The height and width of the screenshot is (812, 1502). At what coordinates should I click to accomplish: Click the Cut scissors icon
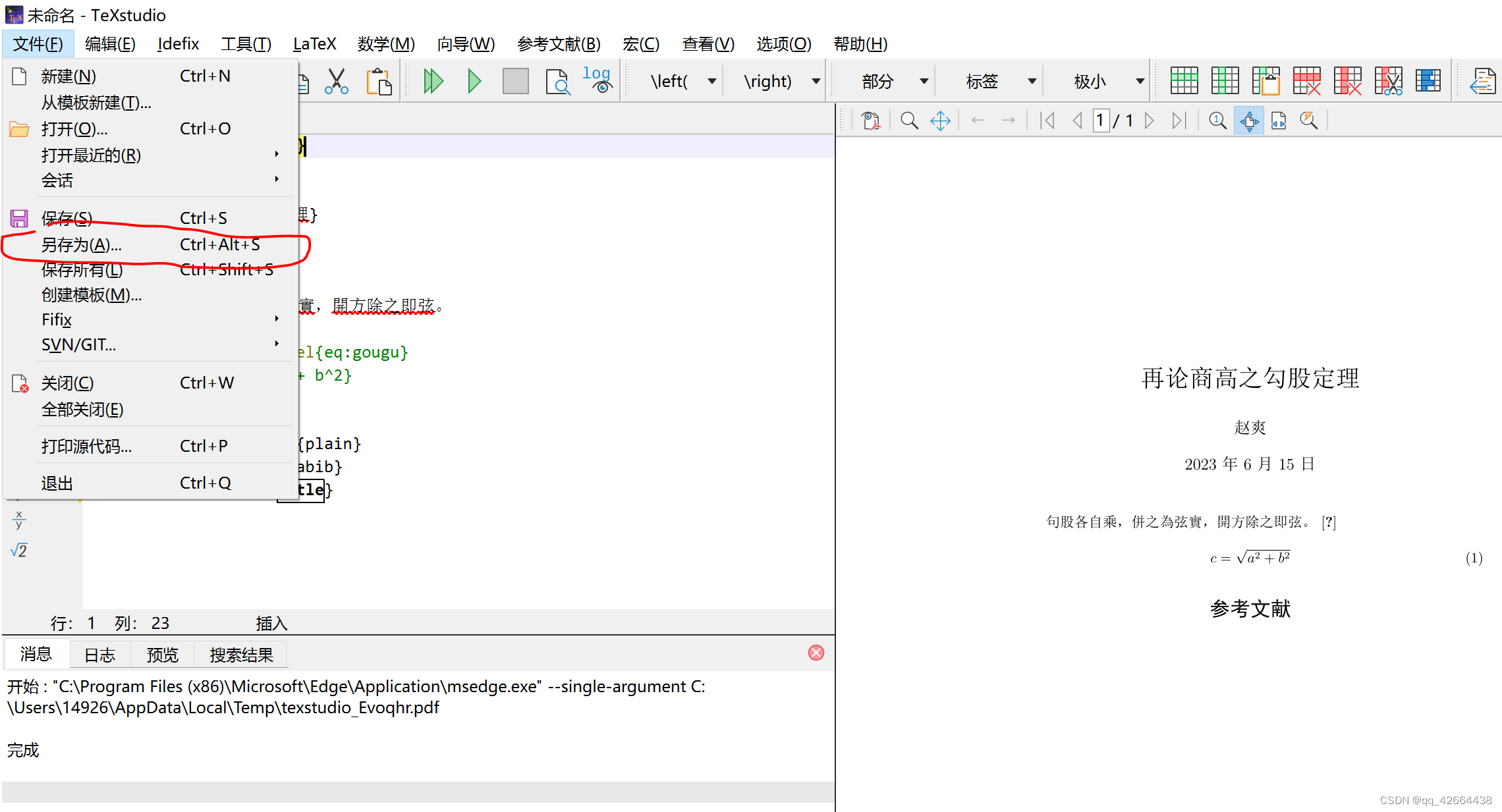(337, 81)
